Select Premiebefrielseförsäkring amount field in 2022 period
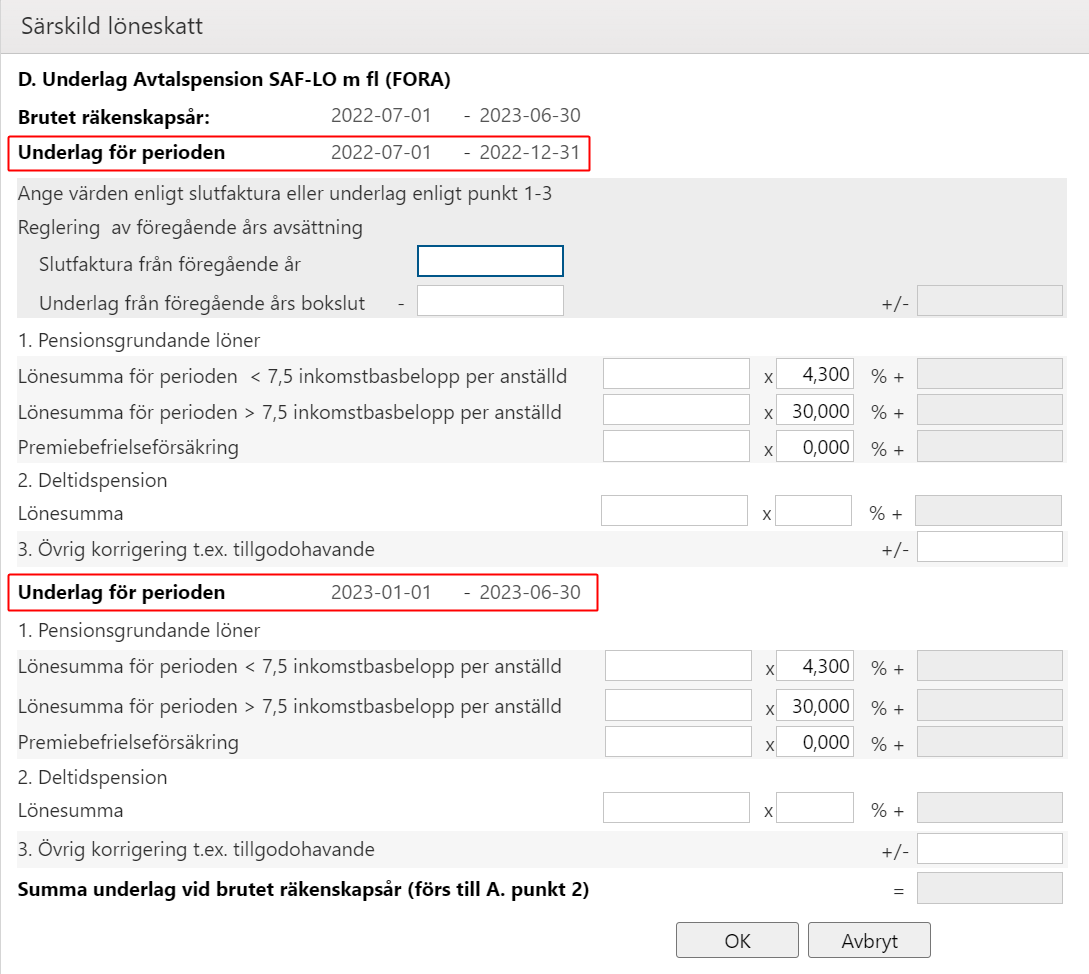This screenshot has height=974, width=1089. [x=676, y=446]
